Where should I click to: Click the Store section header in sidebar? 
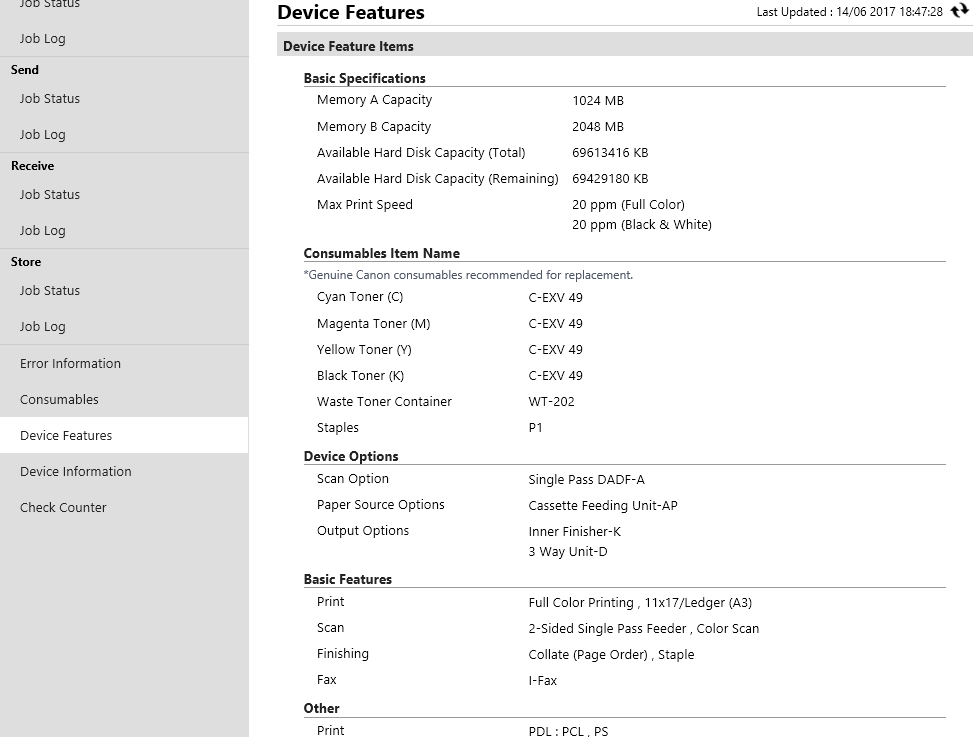(26, 262)
